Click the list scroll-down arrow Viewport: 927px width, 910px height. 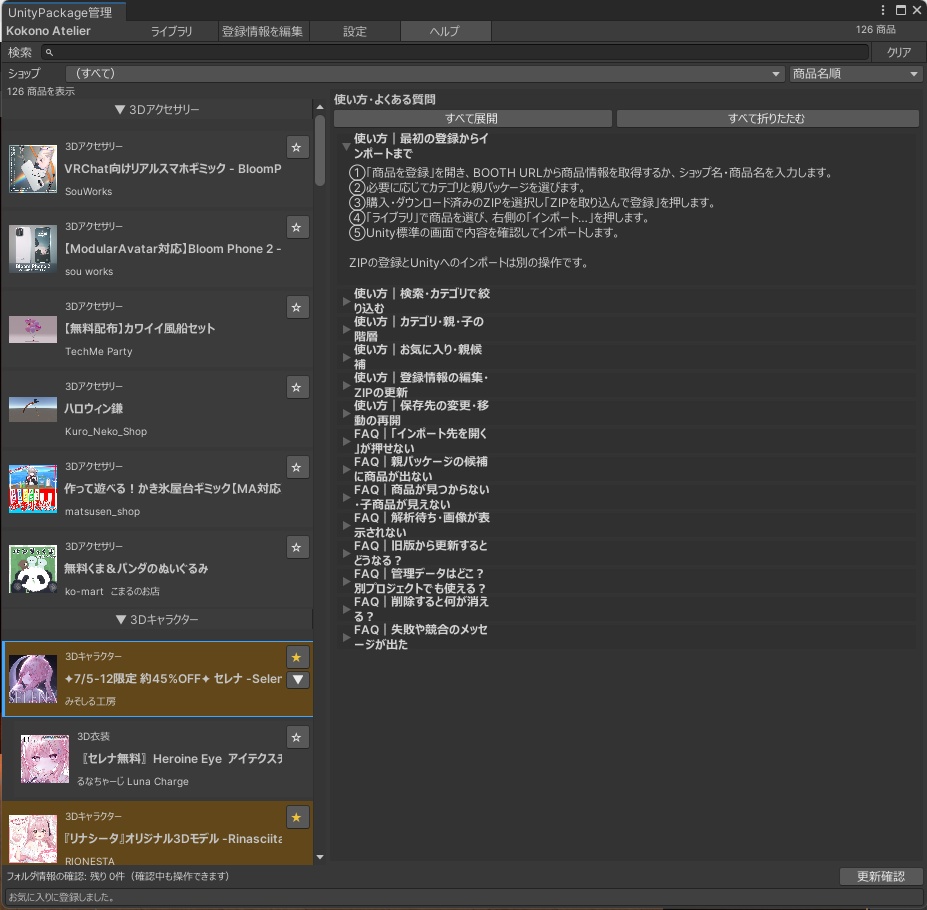coord(320,857)
